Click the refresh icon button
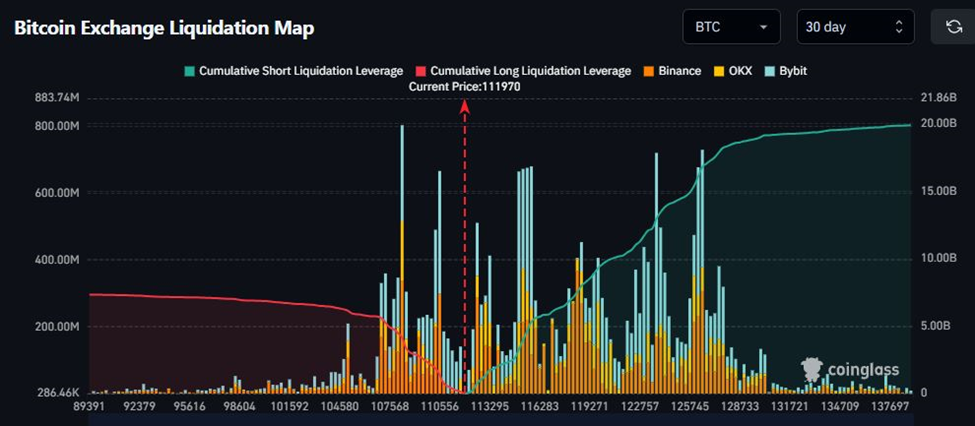The width and height of the screenshot is (975, 426). (952, 27)
